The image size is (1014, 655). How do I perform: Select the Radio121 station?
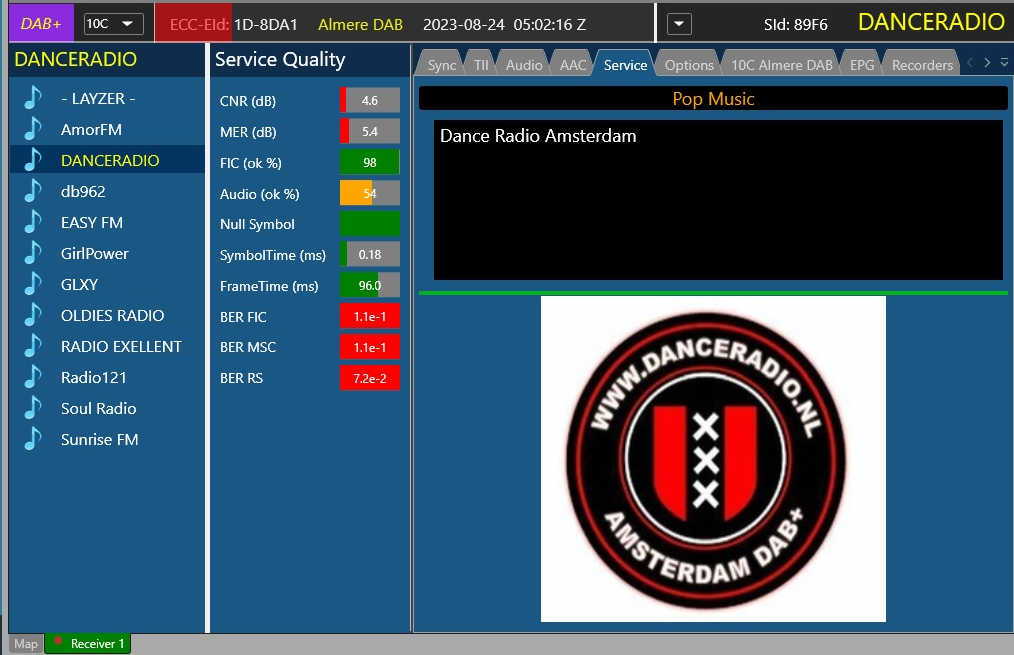coord(107,378)
